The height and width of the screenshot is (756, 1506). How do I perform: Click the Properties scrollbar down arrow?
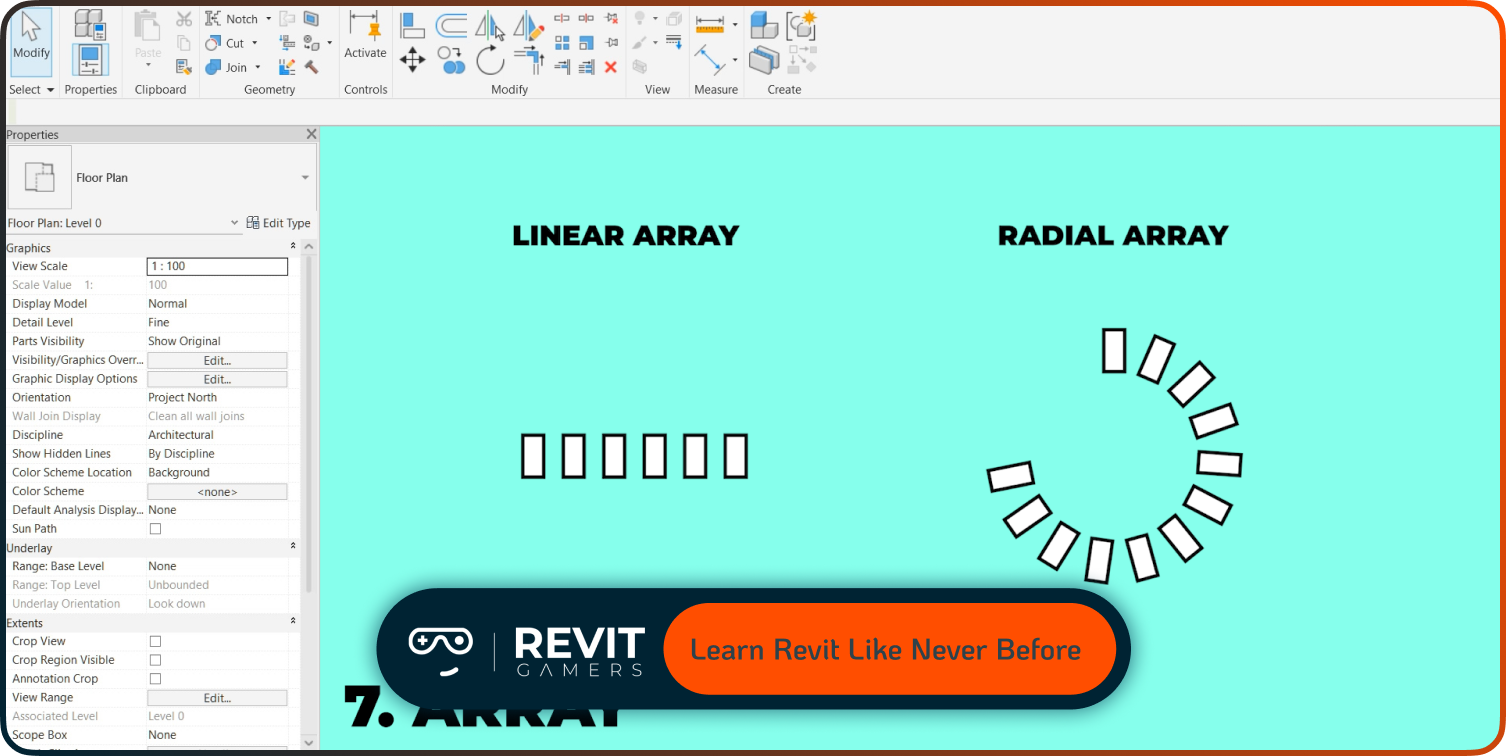pyautogui.click(x=309, y=742)
